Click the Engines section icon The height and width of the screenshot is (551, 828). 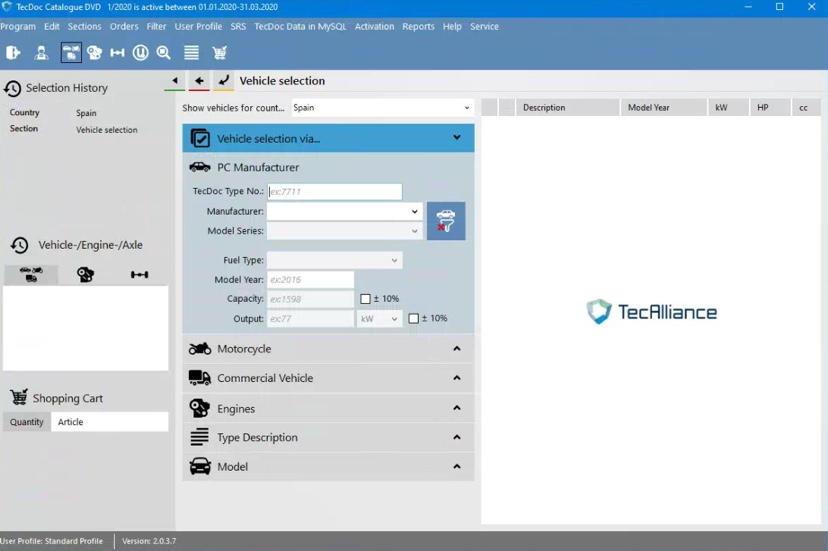[200, 408]
